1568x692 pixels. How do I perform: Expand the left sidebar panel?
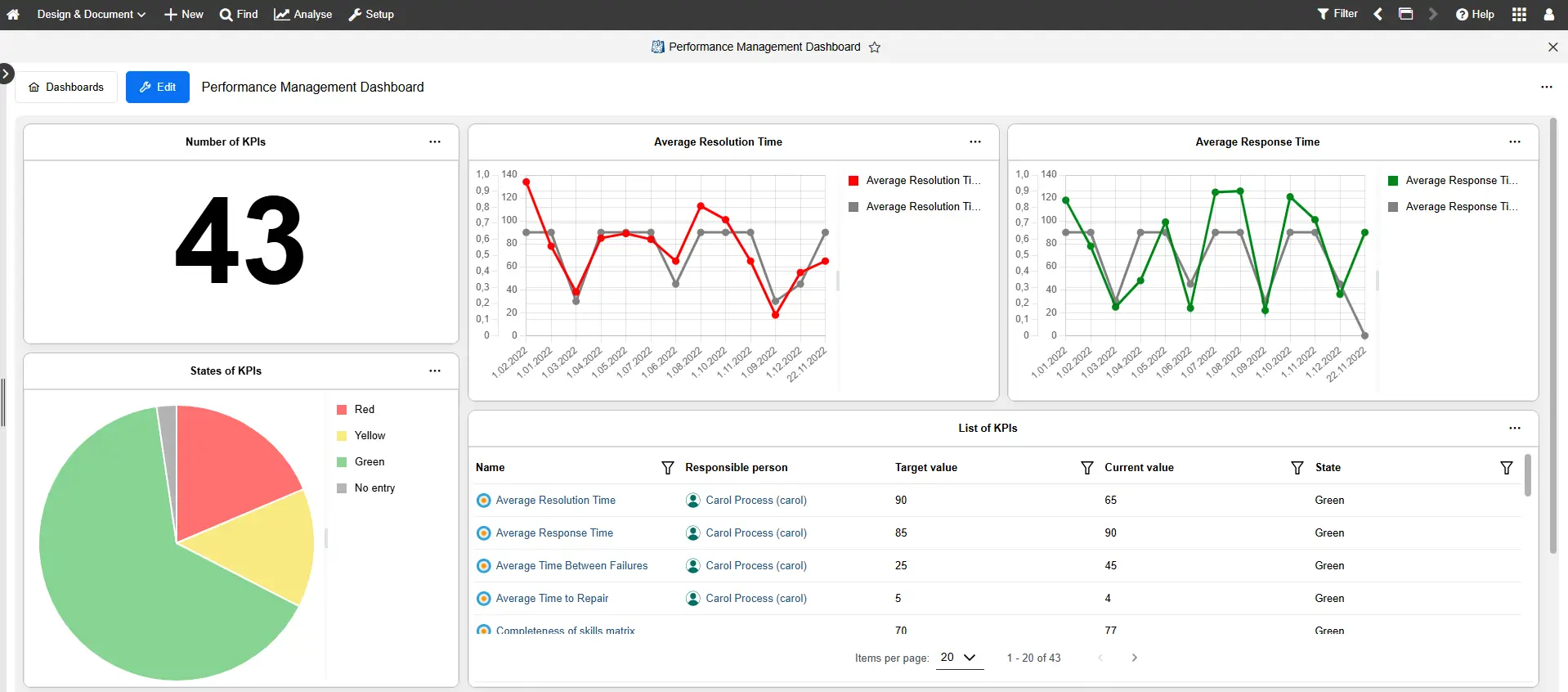(x=6, y=74)
